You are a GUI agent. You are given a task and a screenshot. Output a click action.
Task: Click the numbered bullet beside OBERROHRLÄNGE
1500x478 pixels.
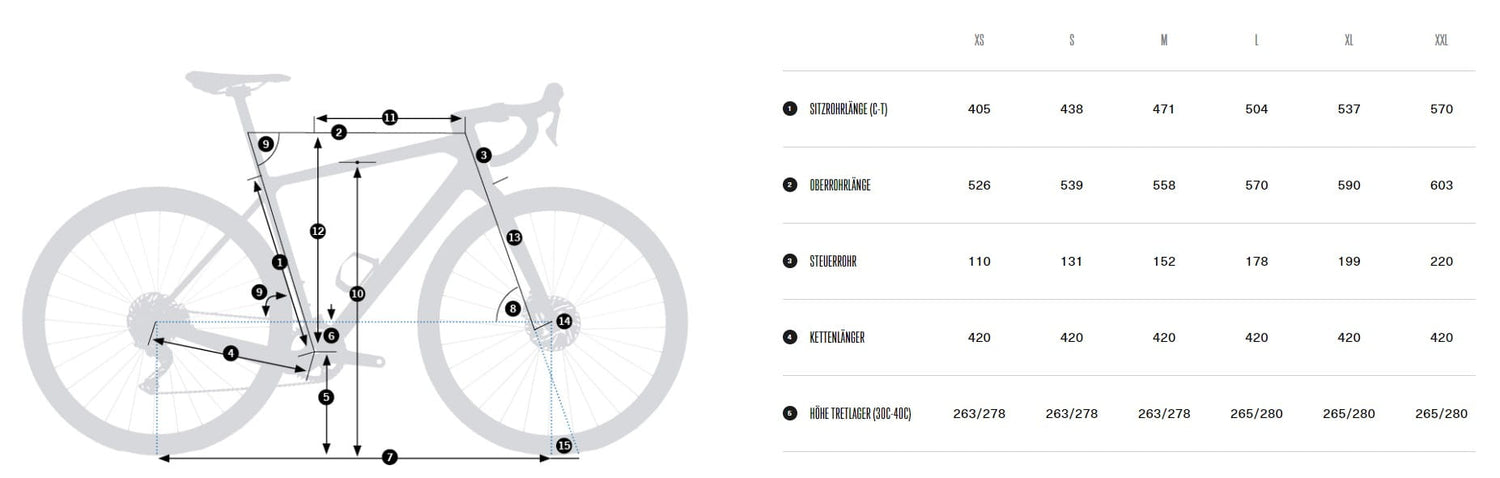(789, 185)
